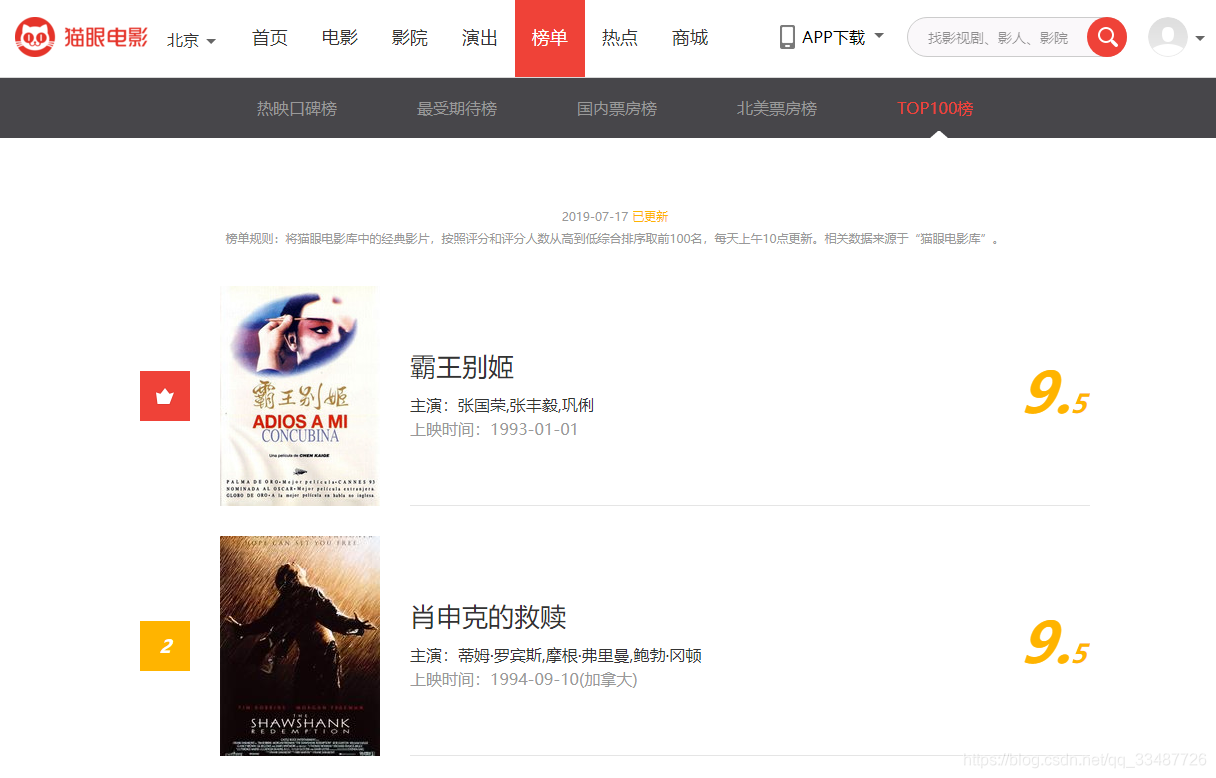The image size is (1216, 778).
Task: Select the TOP100榜 tab
Action: click(x=935, y=108)
